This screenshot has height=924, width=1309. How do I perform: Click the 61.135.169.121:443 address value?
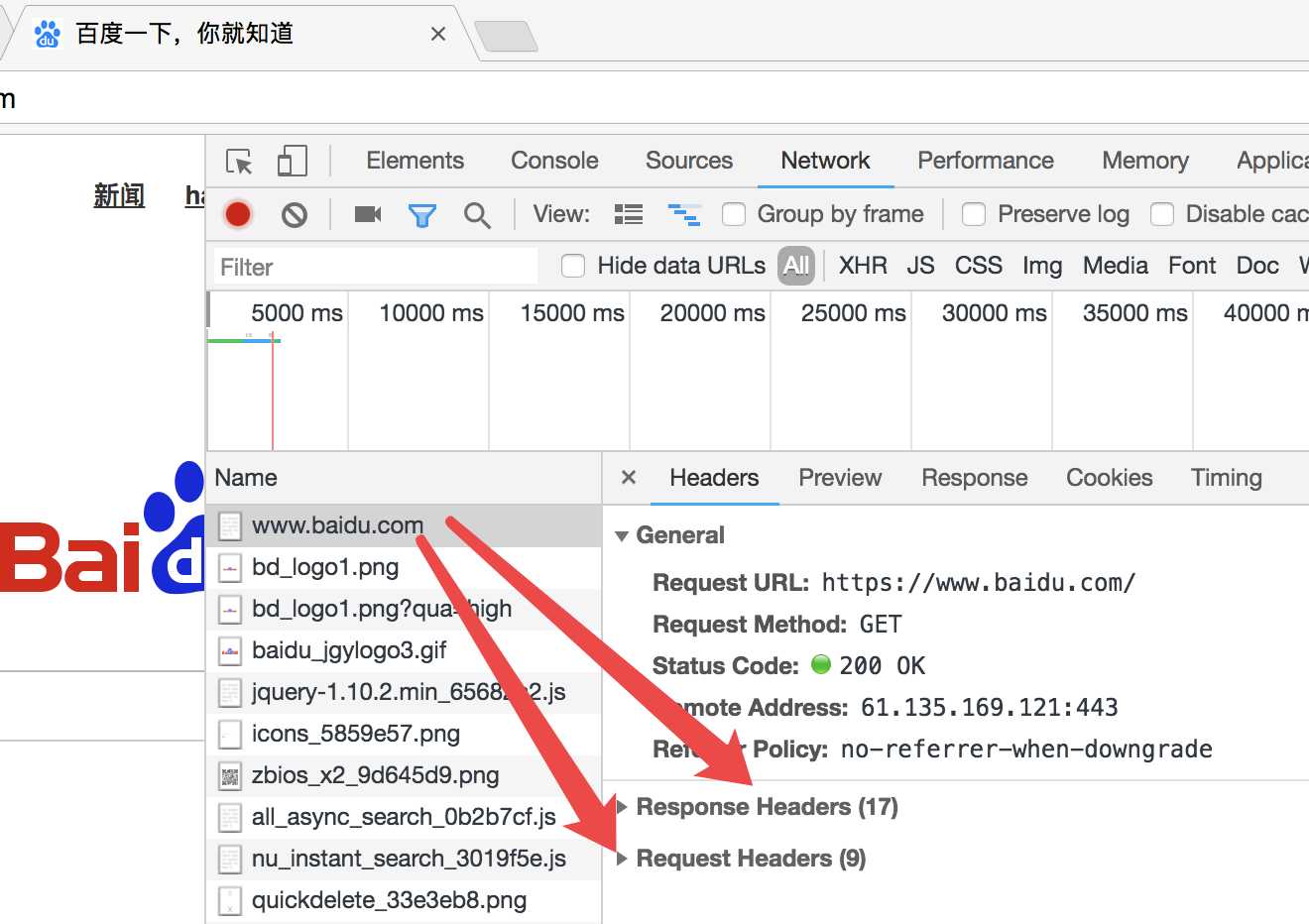pyautogui.click(x=989, y=707)
